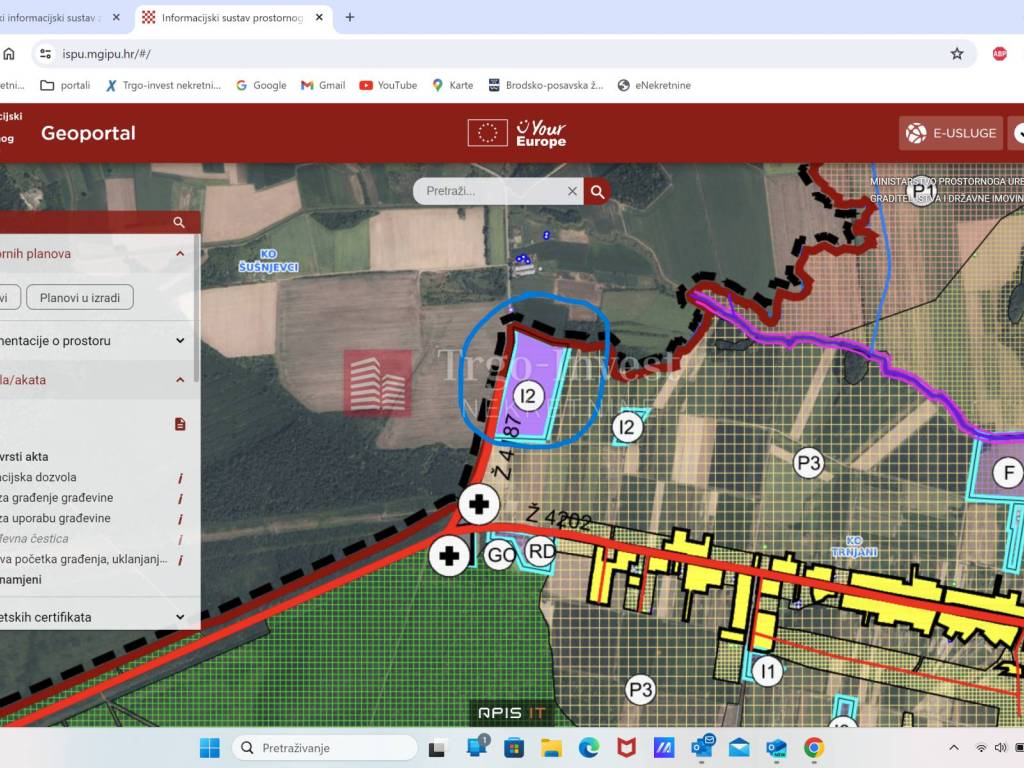
Task: Open the McAfee icon in the taskbar
Action: 626,747
